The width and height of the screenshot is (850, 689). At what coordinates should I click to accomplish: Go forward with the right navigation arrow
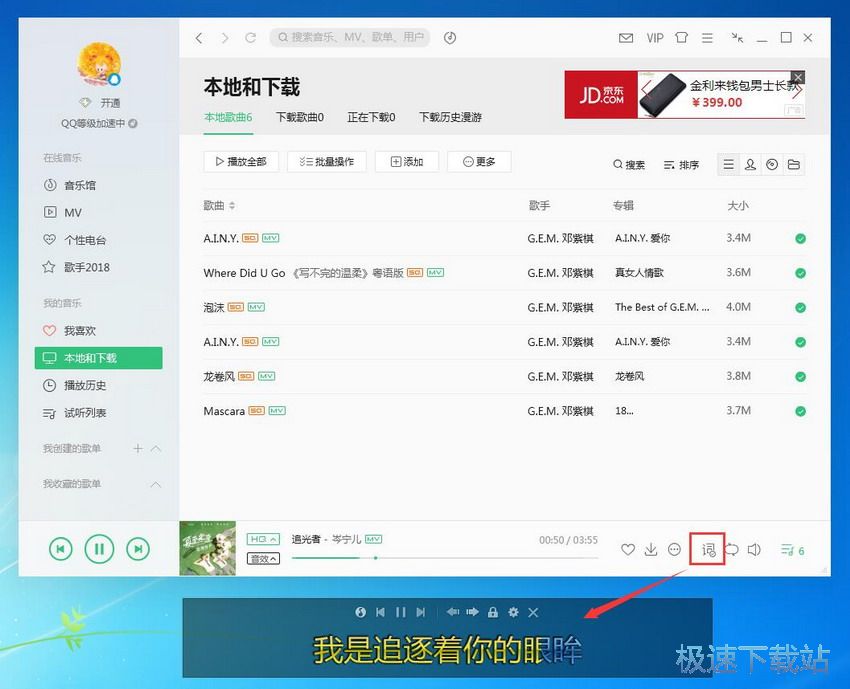coord(225,38)
